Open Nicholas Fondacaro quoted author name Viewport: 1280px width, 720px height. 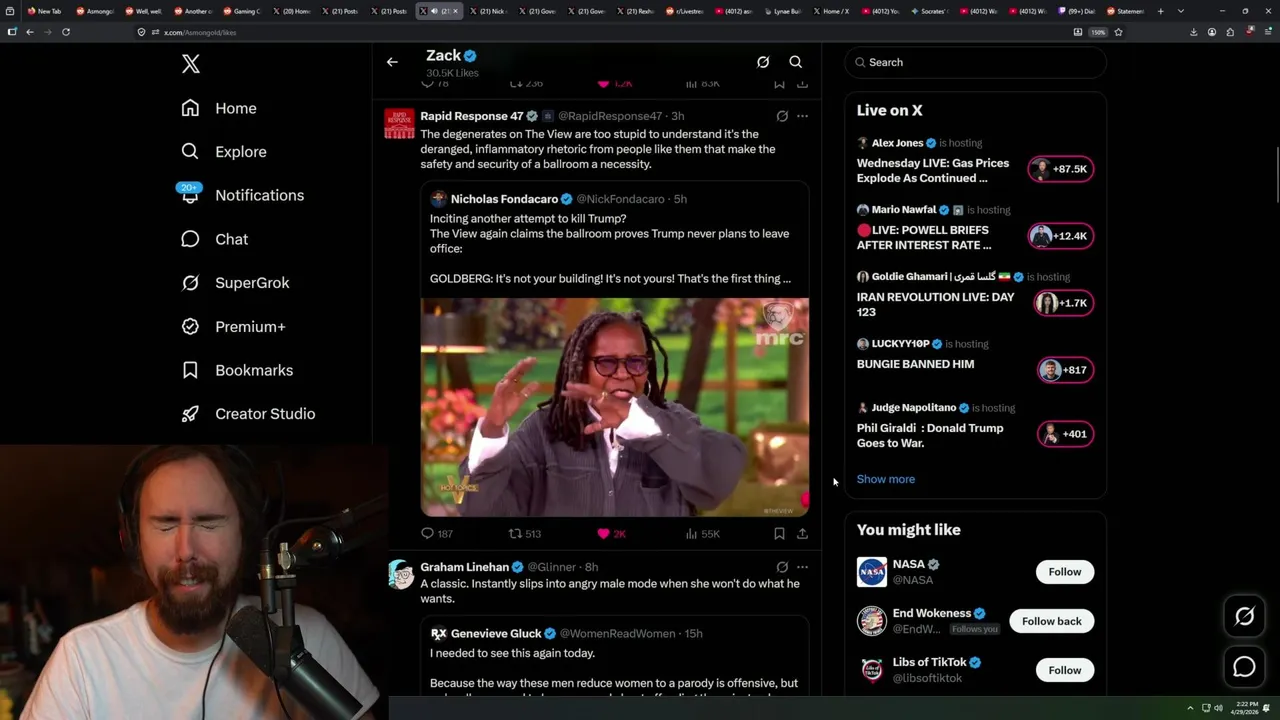tap(504, 199)
